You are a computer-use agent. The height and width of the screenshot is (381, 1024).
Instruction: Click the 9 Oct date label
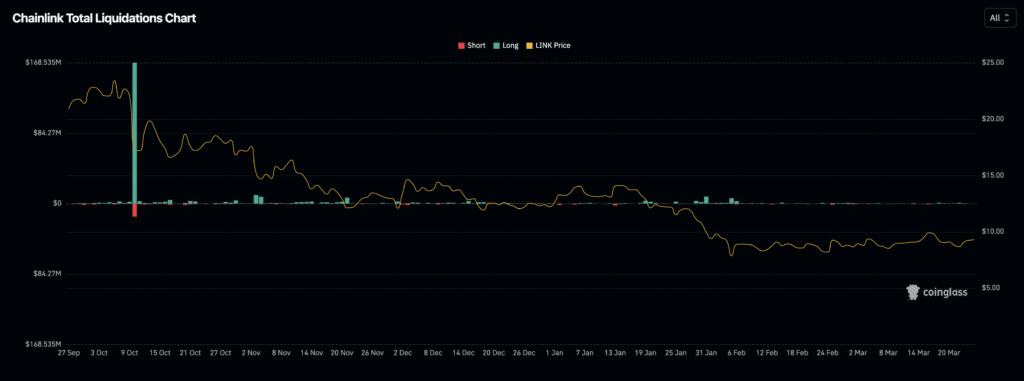(129, 353)
